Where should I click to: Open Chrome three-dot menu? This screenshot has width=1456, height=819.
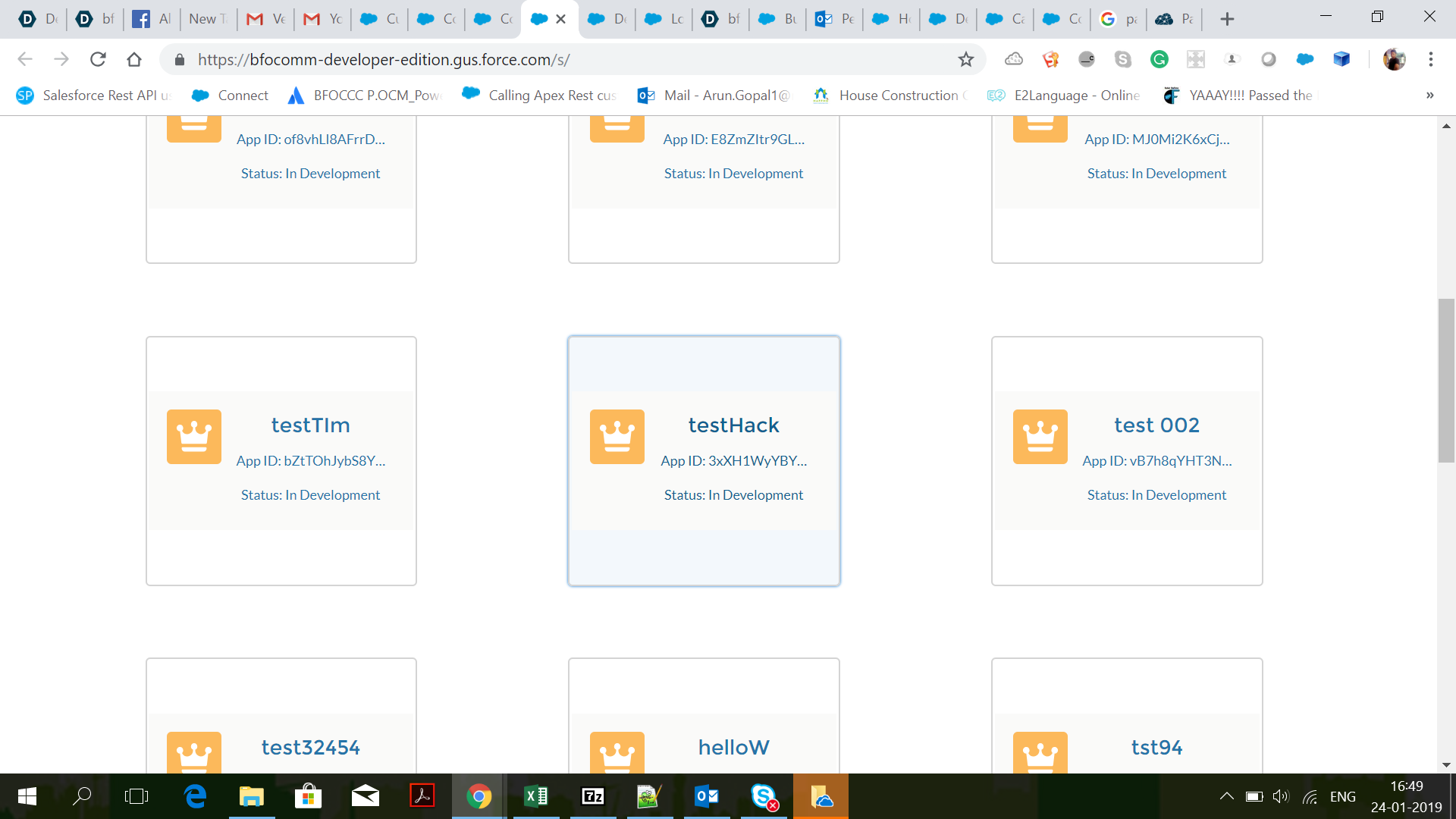[1430, 59]
